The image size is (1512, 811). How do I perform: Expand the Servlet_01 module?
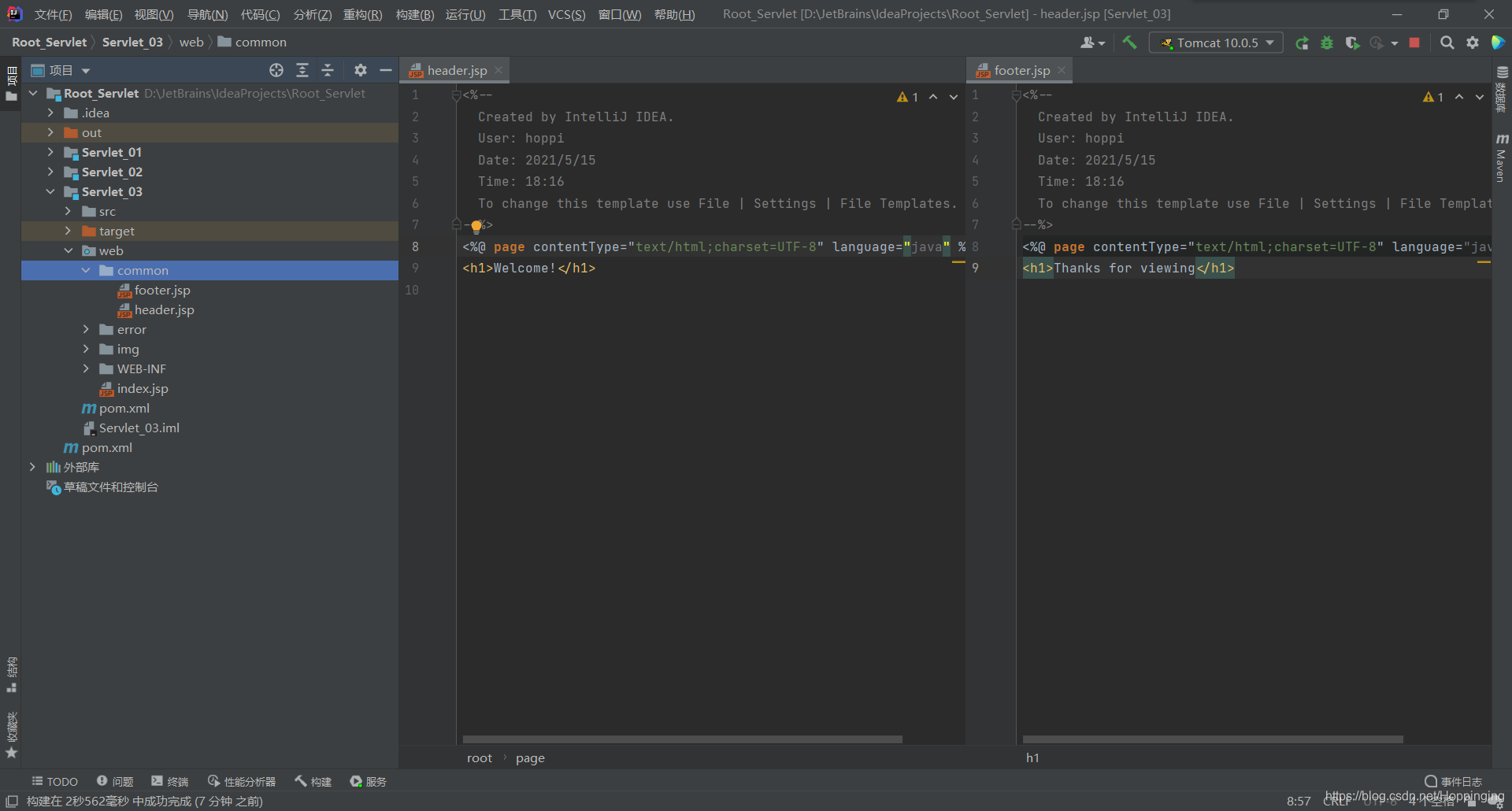coord(50,152)
